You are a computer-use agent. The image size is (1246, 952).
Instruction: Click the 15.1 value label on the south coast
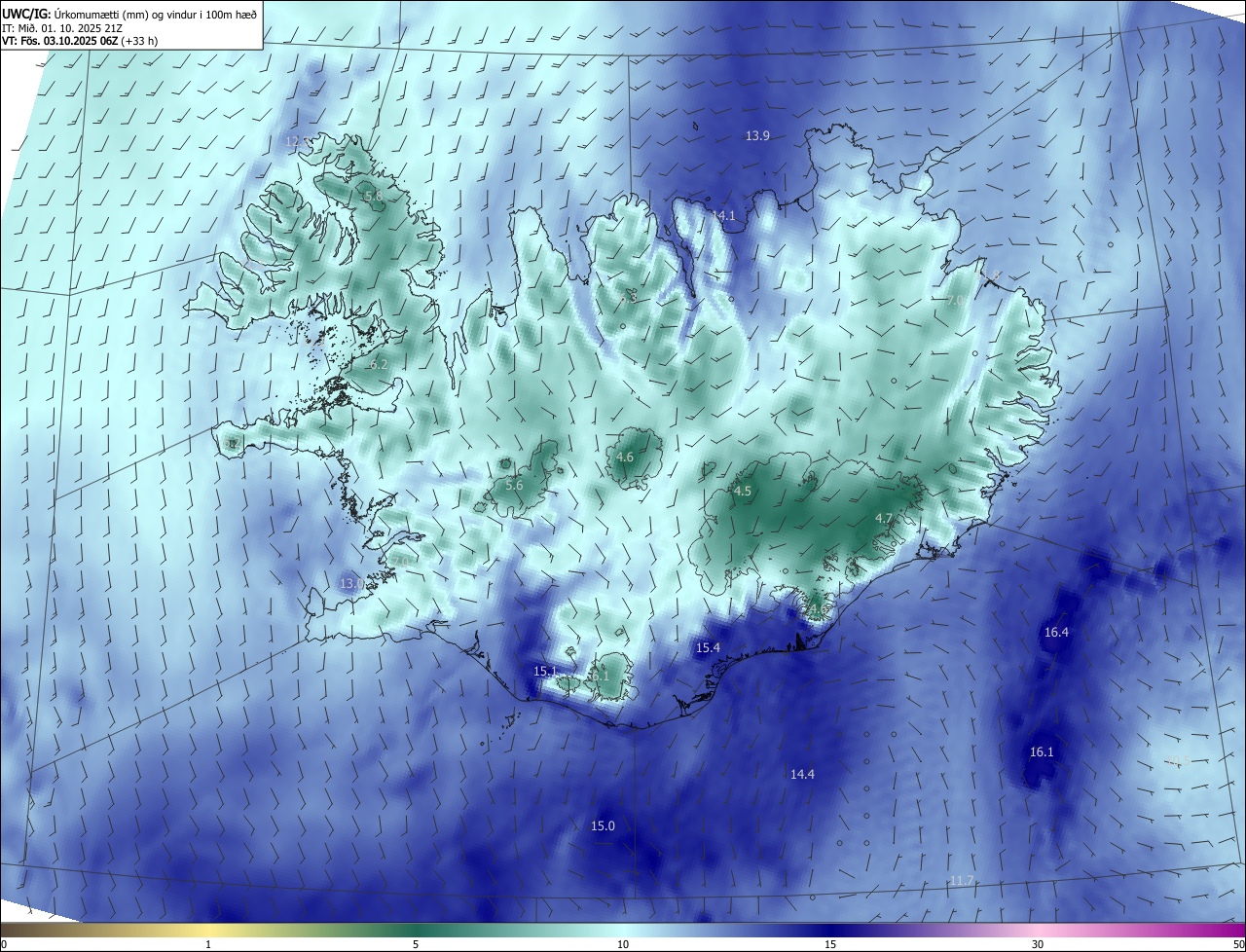pos(545,672)
